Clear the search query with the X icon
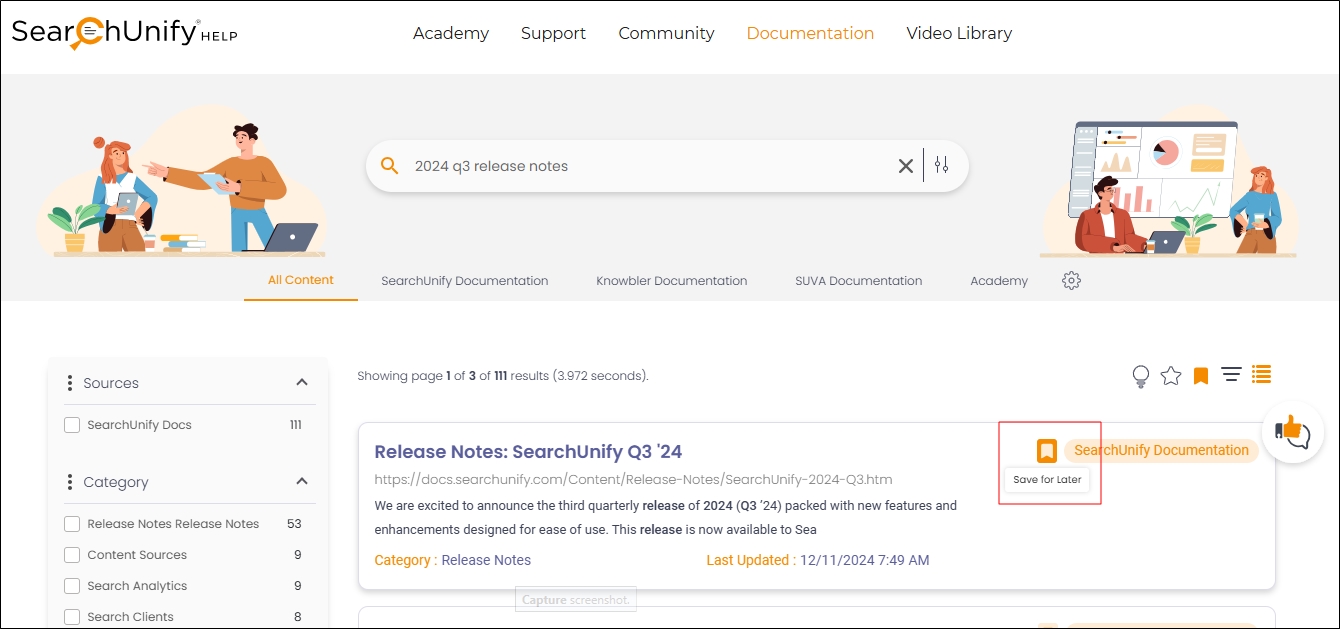This screenshot has width=1340, height=629. click(905, 166)
